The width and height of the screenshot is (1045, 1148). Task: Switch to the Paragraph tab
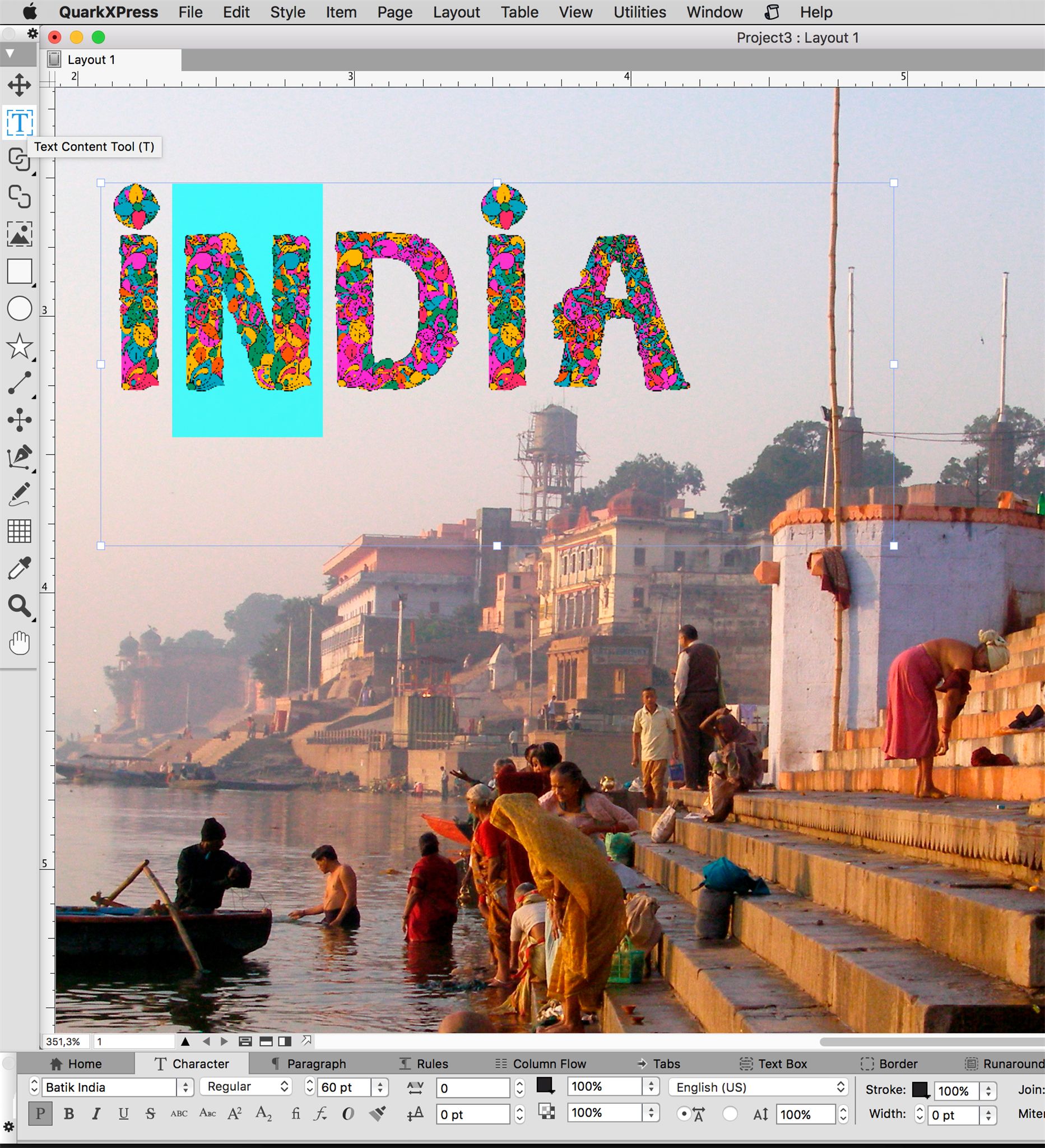click(x=309, y=1064)
